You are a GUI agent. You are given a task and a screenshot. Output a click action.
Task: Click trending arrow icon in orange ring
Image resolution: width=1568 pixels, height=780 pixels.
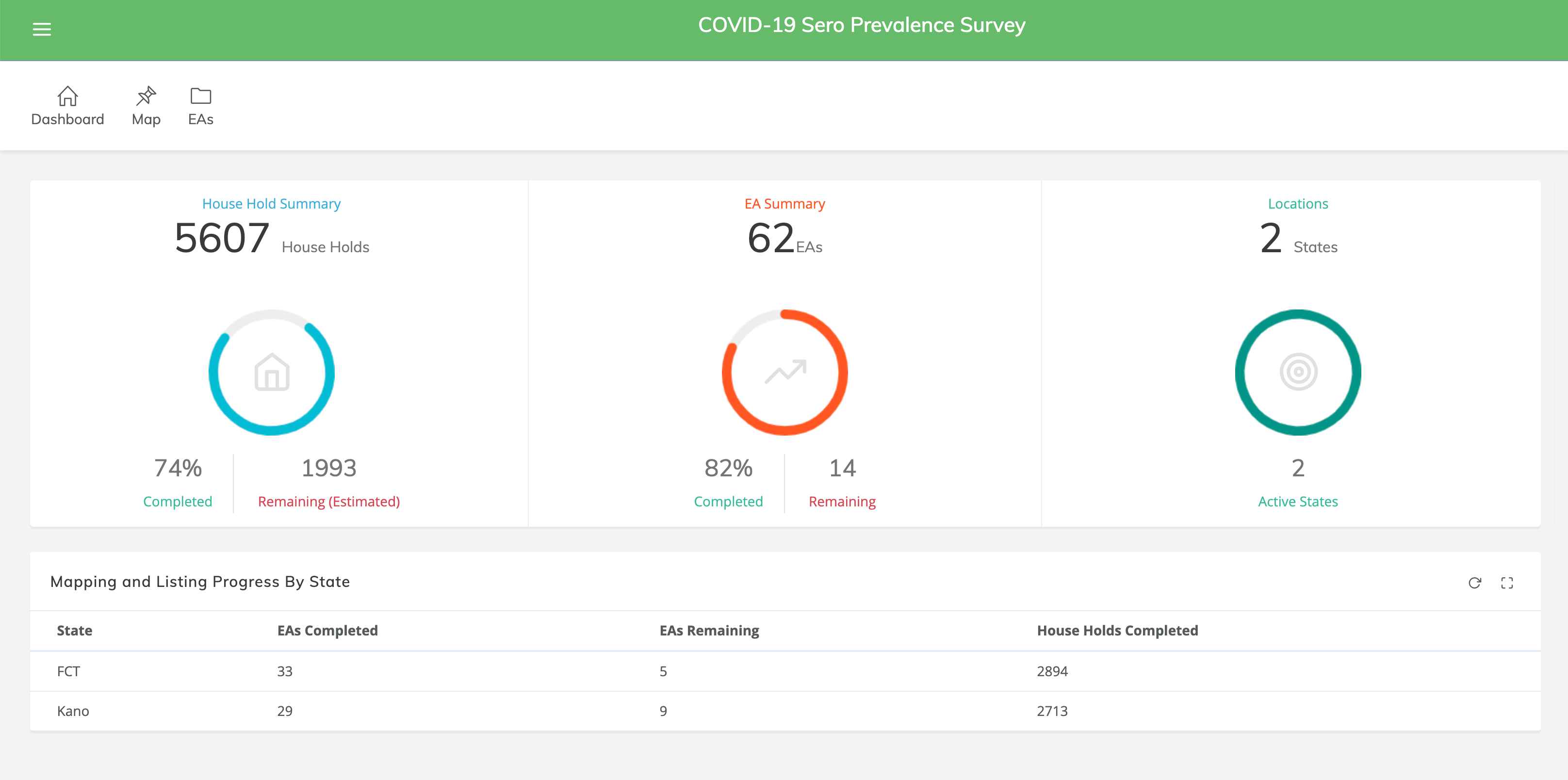(x=785, y=372)
